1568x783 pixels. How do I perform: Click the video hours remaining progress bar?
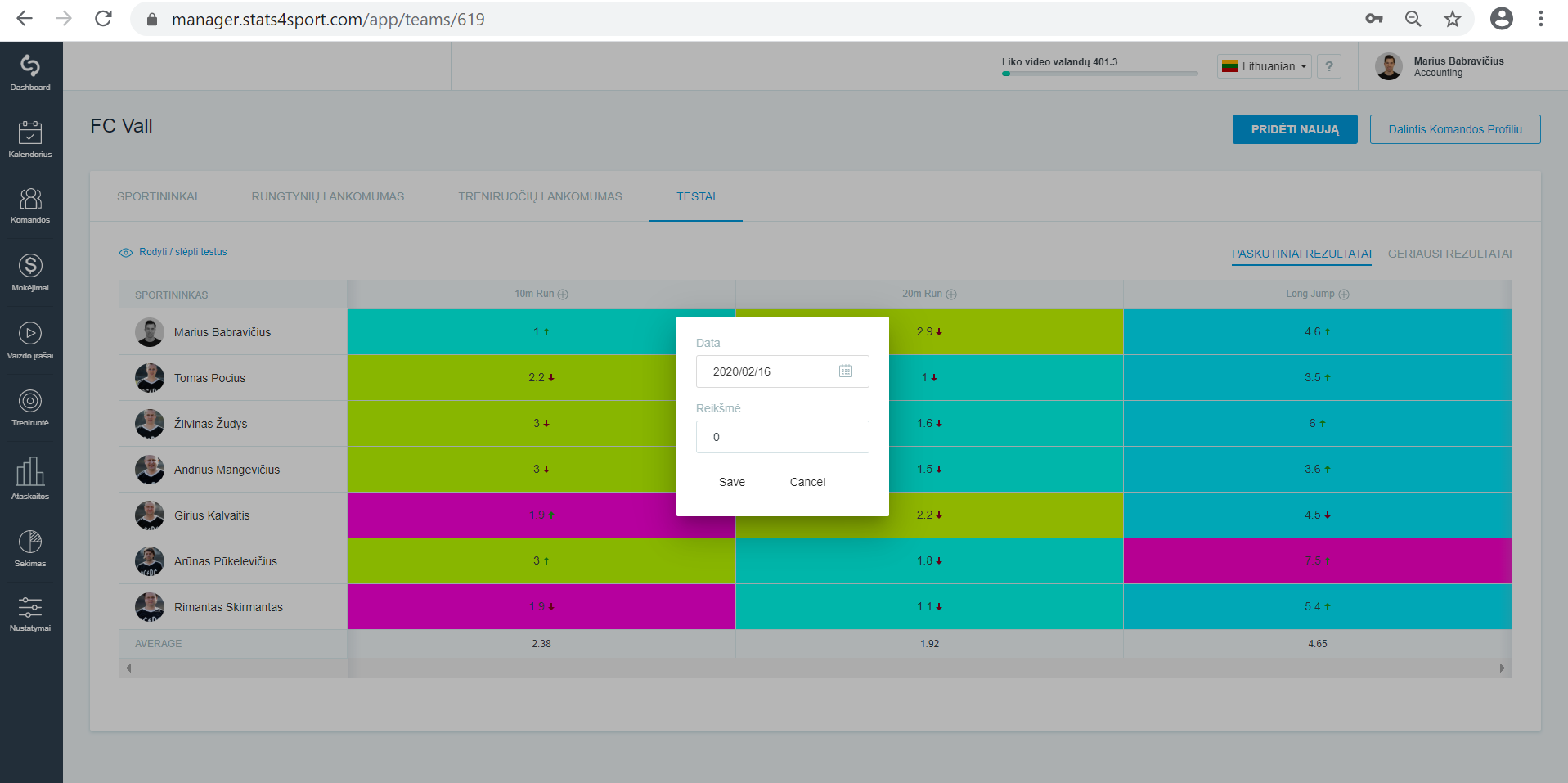tap(1099, 74)
